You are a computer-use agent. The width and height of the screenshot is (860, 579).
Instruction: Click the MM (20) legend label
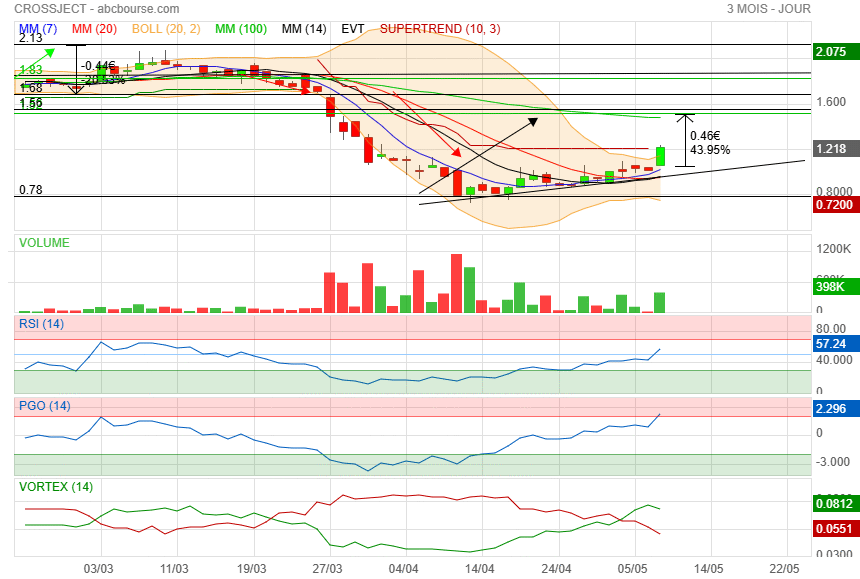click(x=94, y=29)
